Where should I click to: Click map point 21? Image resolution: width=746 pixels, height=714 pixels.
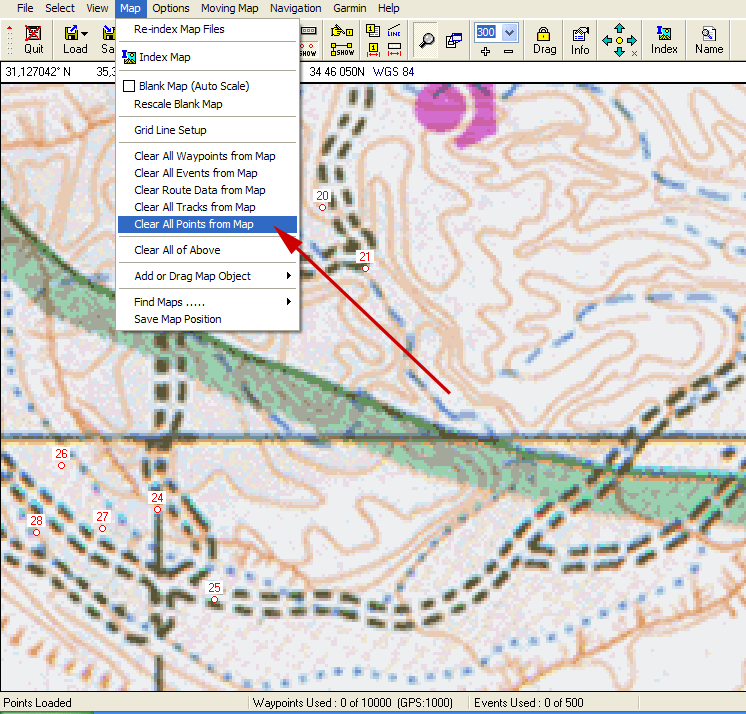click(365, 268)
